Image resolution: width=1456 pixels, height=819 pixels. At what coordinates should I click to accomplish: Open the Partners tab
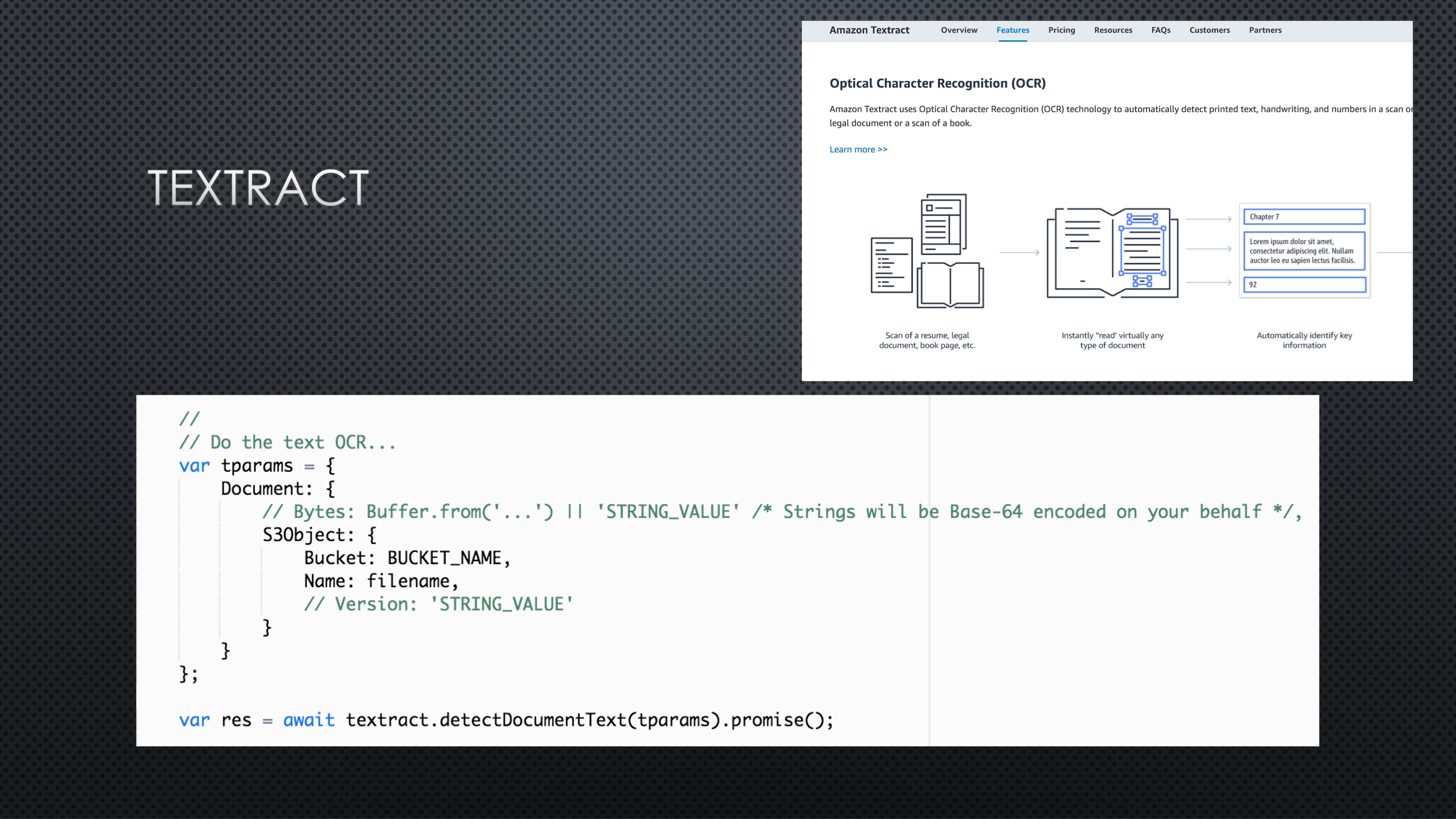click(x=1265, y=30)
